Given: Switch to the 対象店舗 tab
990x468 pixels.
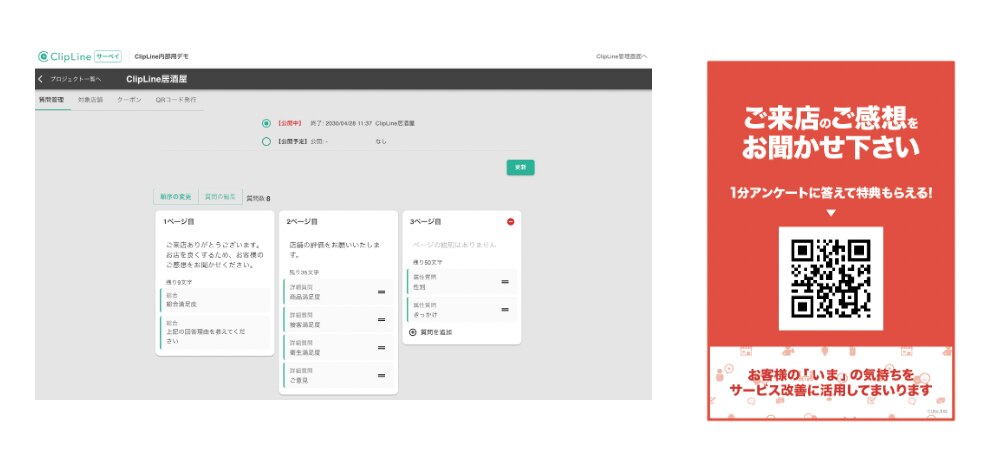Looking at the screenshot, I should pyautogui.click(x=90, y=100).
